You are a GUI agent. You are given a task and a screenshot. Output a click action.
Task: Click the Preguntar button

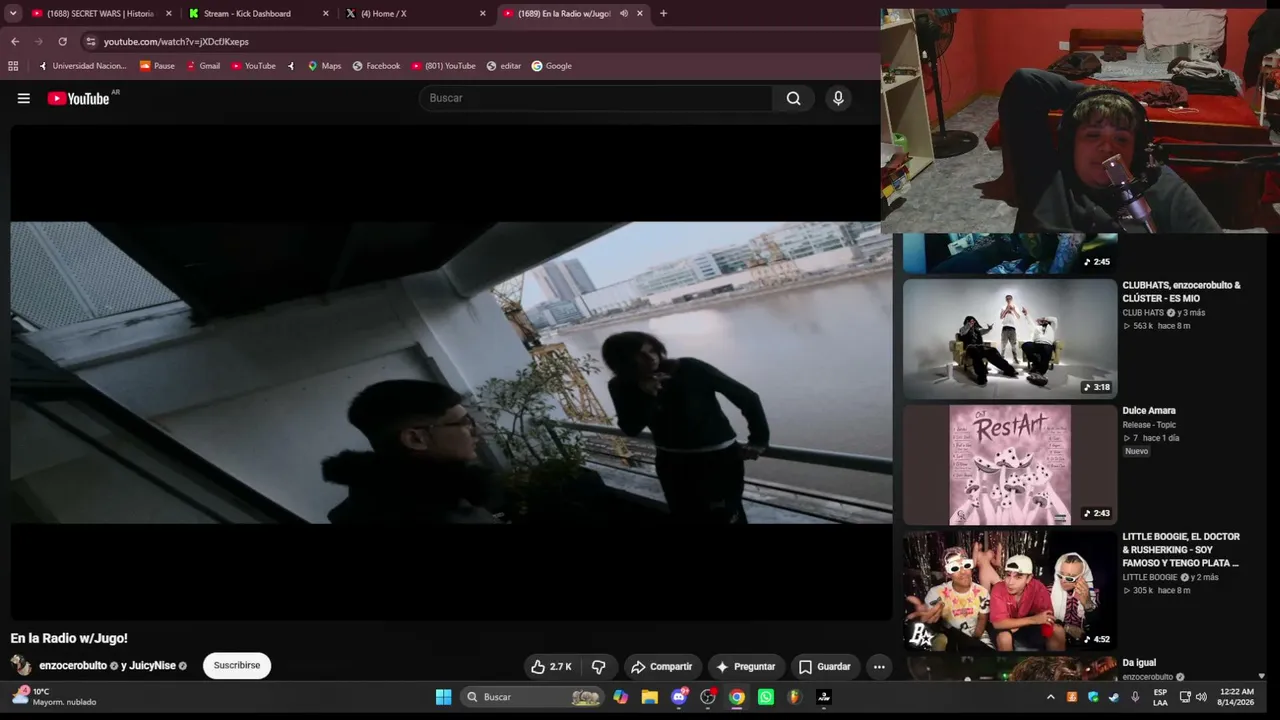point(745,667)
